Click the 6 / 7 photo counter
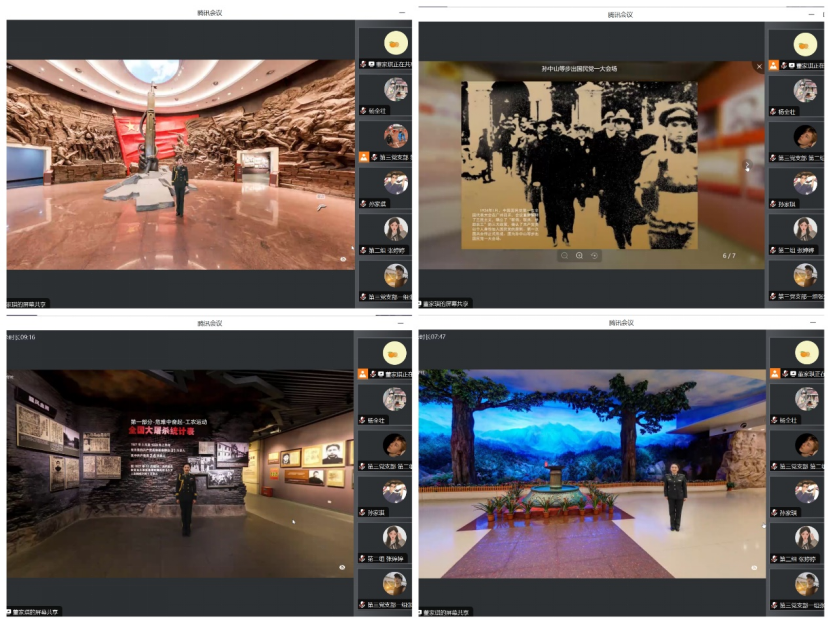This screenshot has width=831, height=623. 729,256
